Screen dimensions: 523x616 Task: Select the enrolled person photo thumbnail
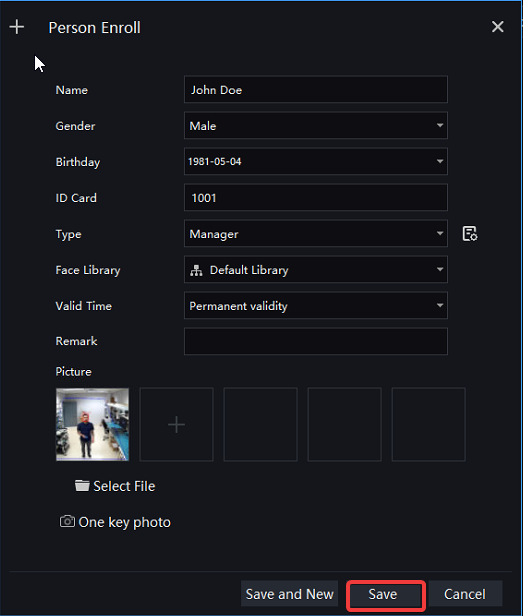point(92,424)
